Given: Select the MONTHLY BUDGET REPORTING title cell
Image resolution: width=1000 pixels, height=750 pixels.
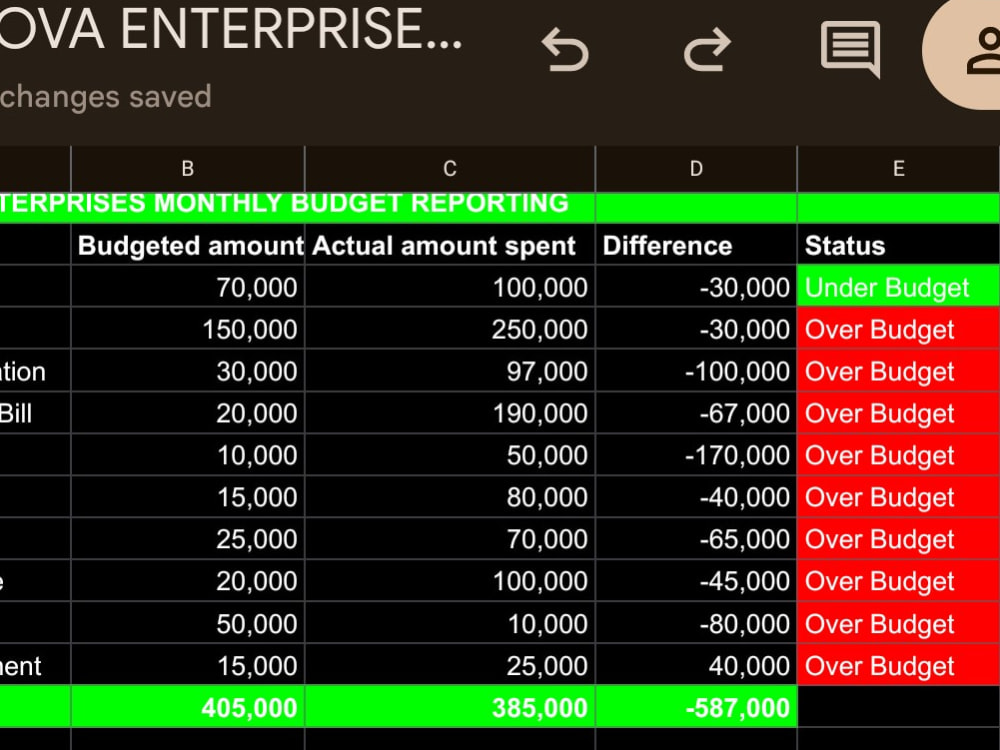Looking at the screenshot, I should (x=297, y=207).
